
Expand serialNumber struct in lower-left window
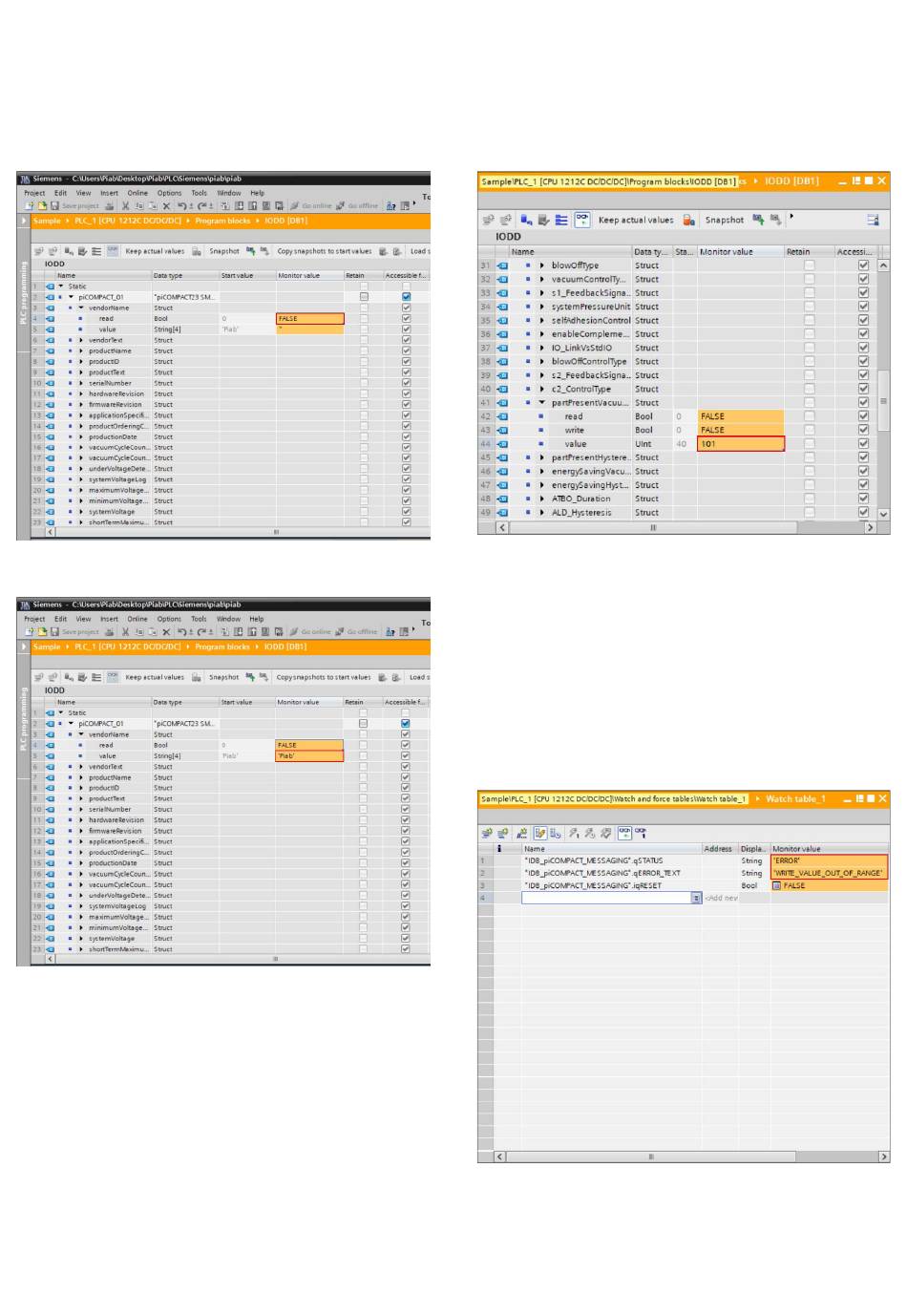click(81, 809)
